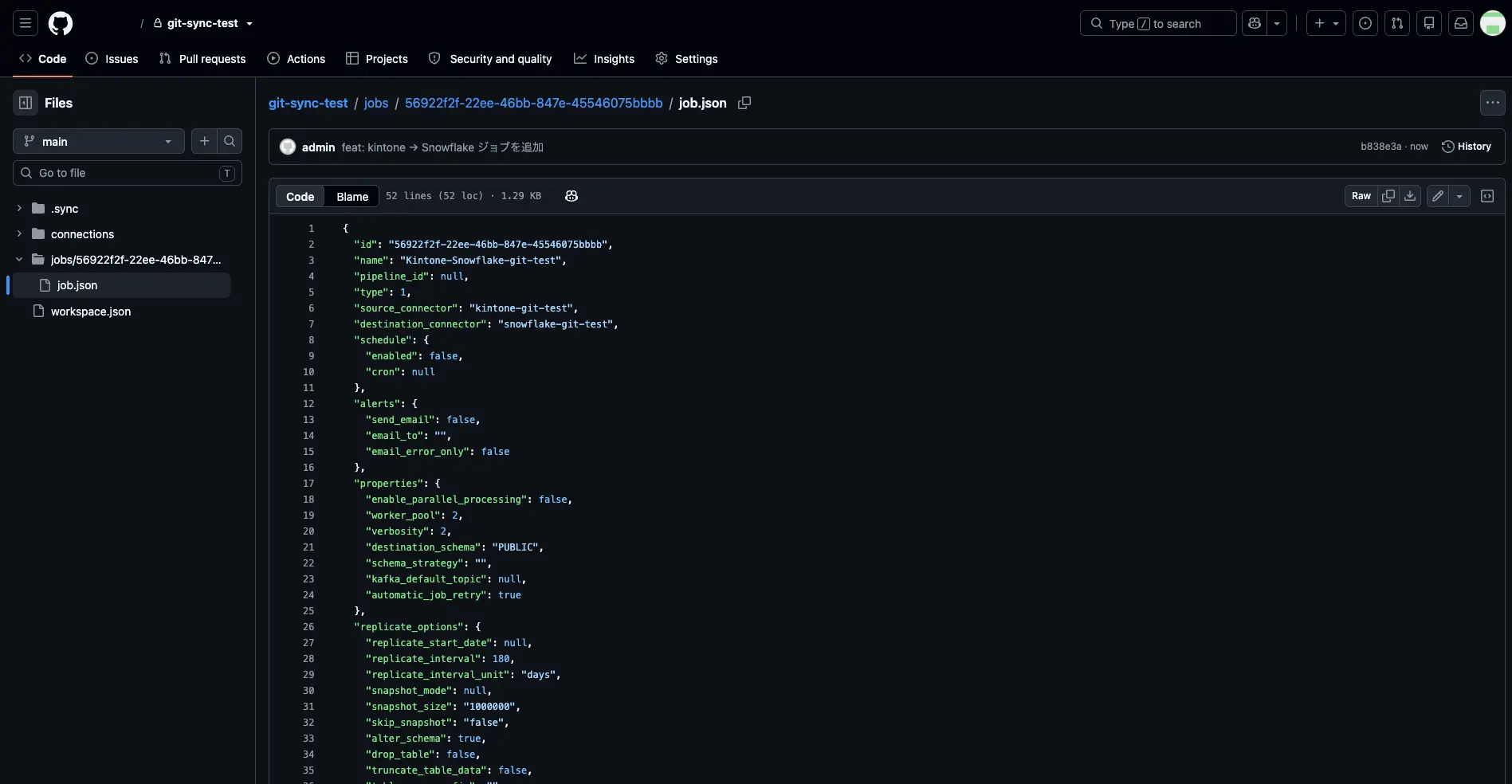Image resolution: width=1512 pixels, height=784 pixels.
Task: Open more edit options dropdown arrow
Action: (1459, 196)
